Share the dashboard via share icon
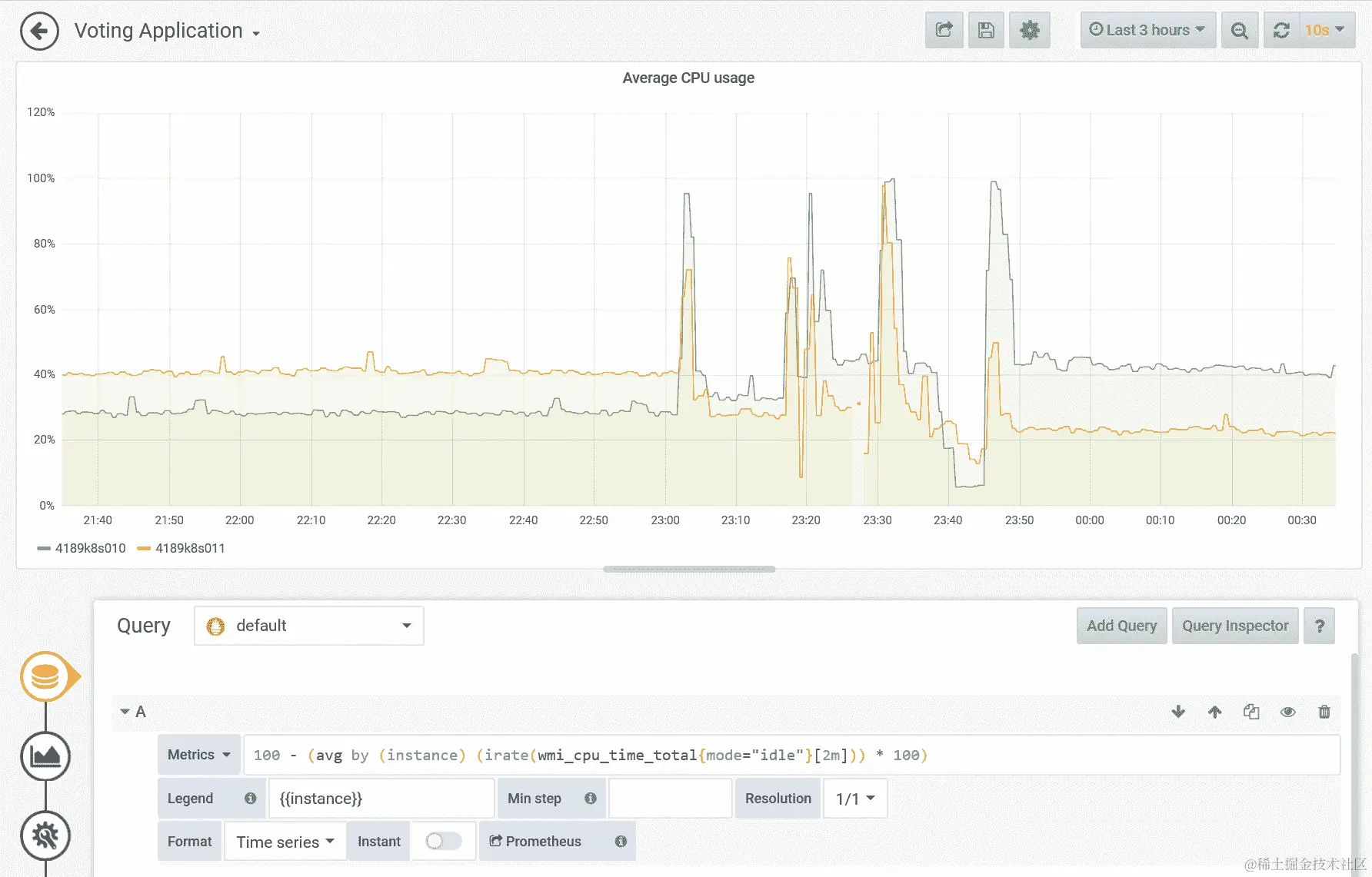Screen dimensions: 1372x877 tap(944, 31)
